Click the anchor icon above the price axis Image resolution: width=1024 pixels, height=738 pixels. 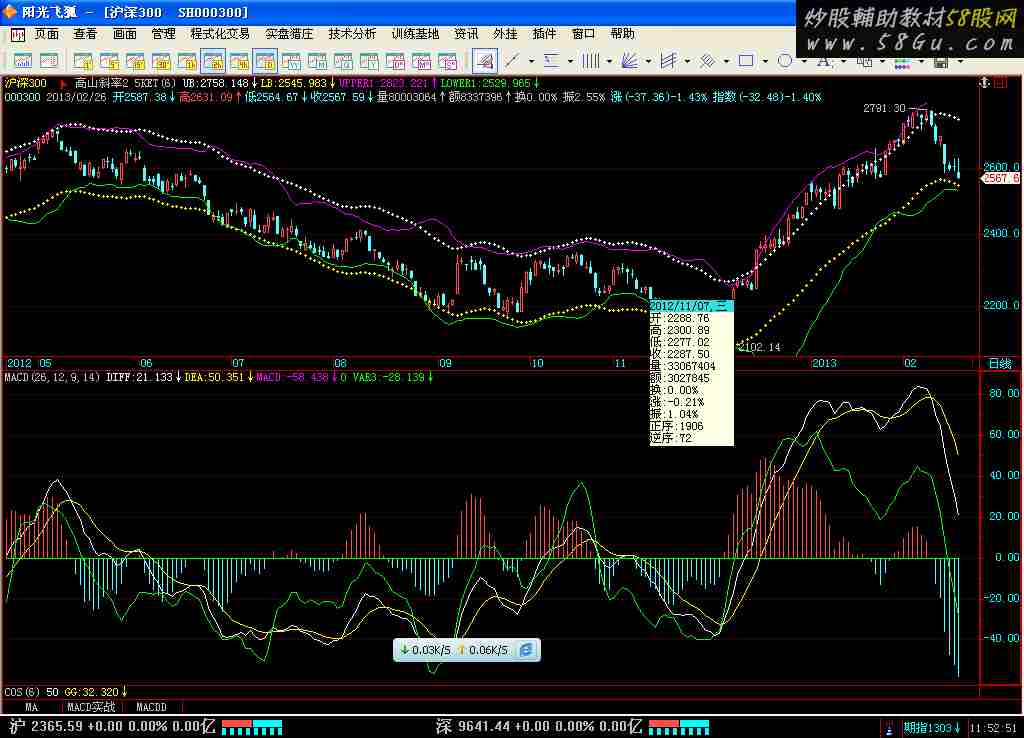[x=985, y=83]
